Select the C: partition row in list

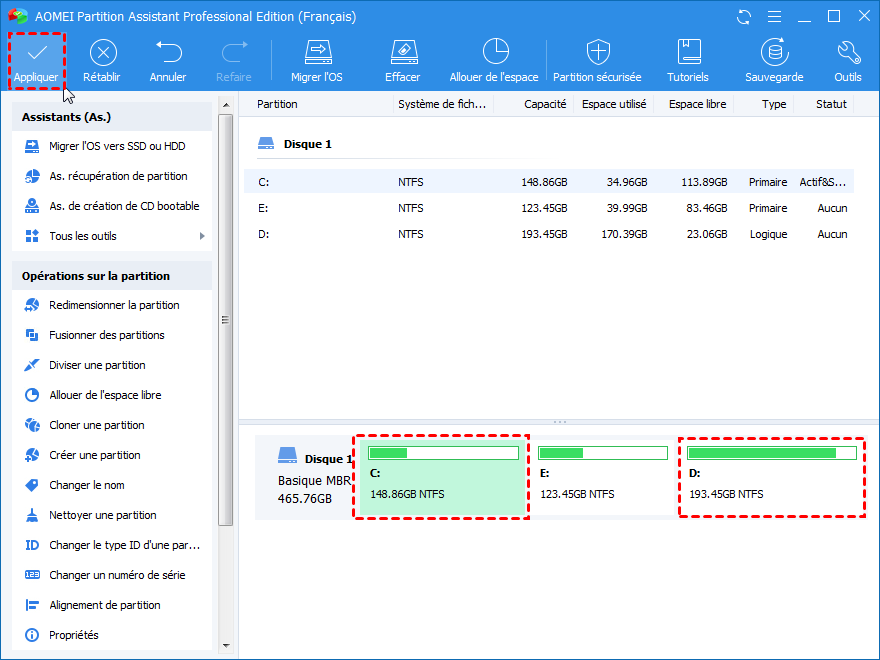pyautogui.click(x=549, y=182)
